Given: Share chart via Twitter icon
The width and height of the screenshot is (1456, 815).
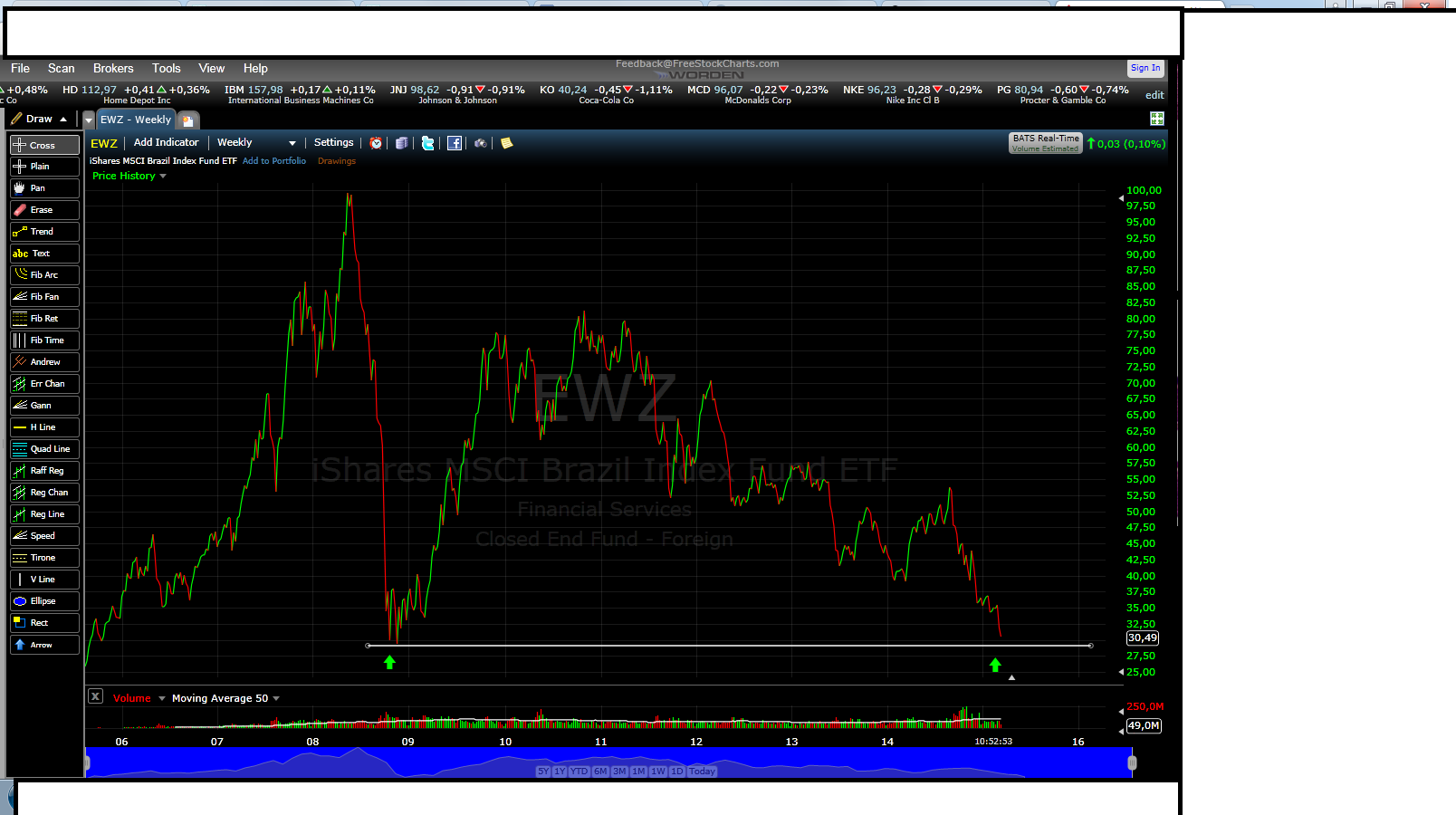Looking at the screenshot, I should click(428, 143).
